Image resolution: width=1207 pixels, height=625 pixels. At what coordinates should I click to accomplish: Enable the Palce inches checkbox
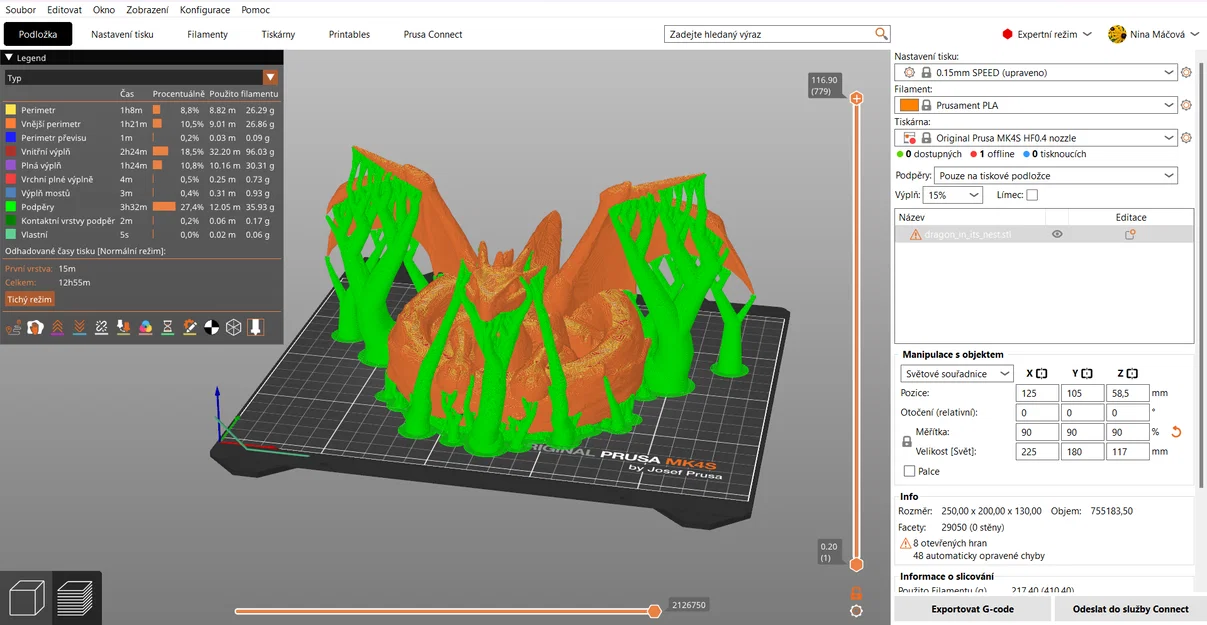click(909, 471)
